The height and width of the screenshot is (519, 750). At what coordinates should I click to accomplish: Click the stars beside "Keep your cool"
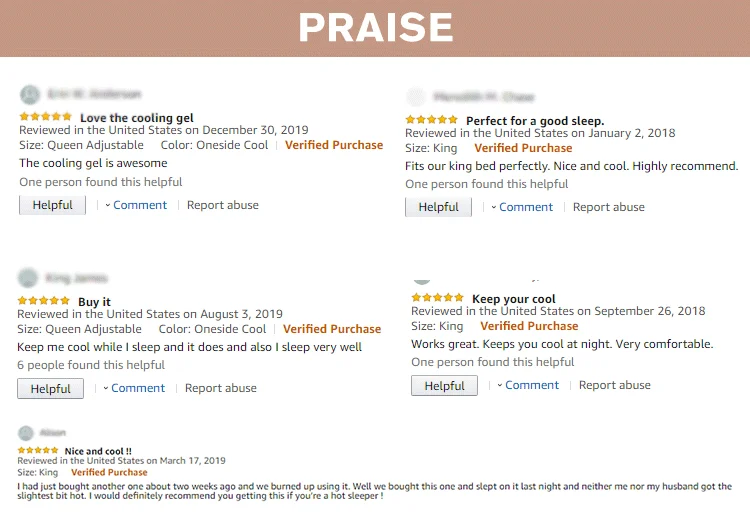click(x=437, y=298)
